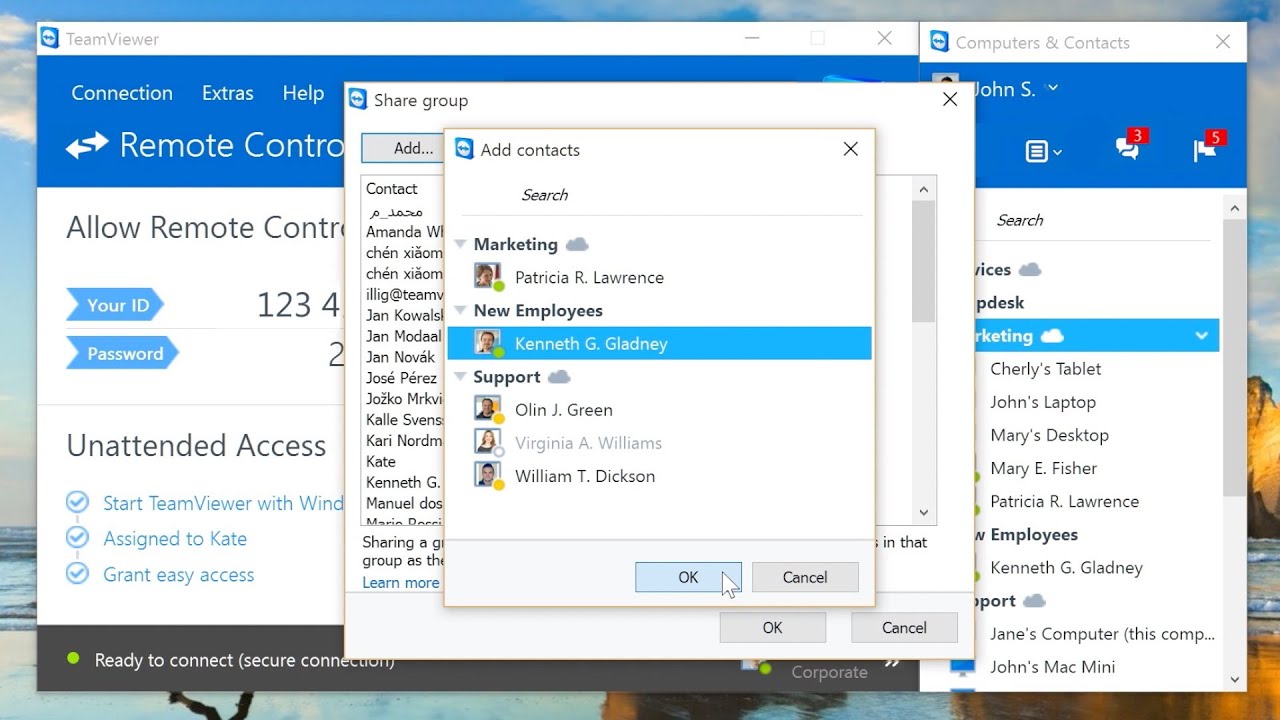Click scroll up arrow in Share group list
The width and height of the screenshot is (1280, 720).
coord(924,189)
